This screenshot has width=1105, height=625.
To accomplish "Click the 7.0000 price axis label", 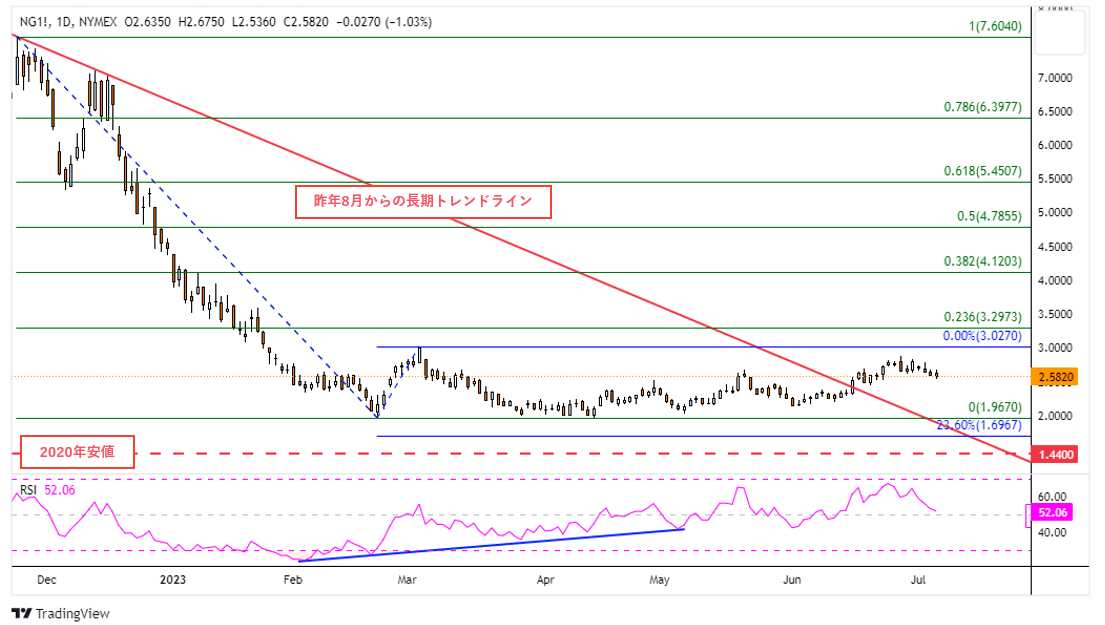I will coord(1055,78).
